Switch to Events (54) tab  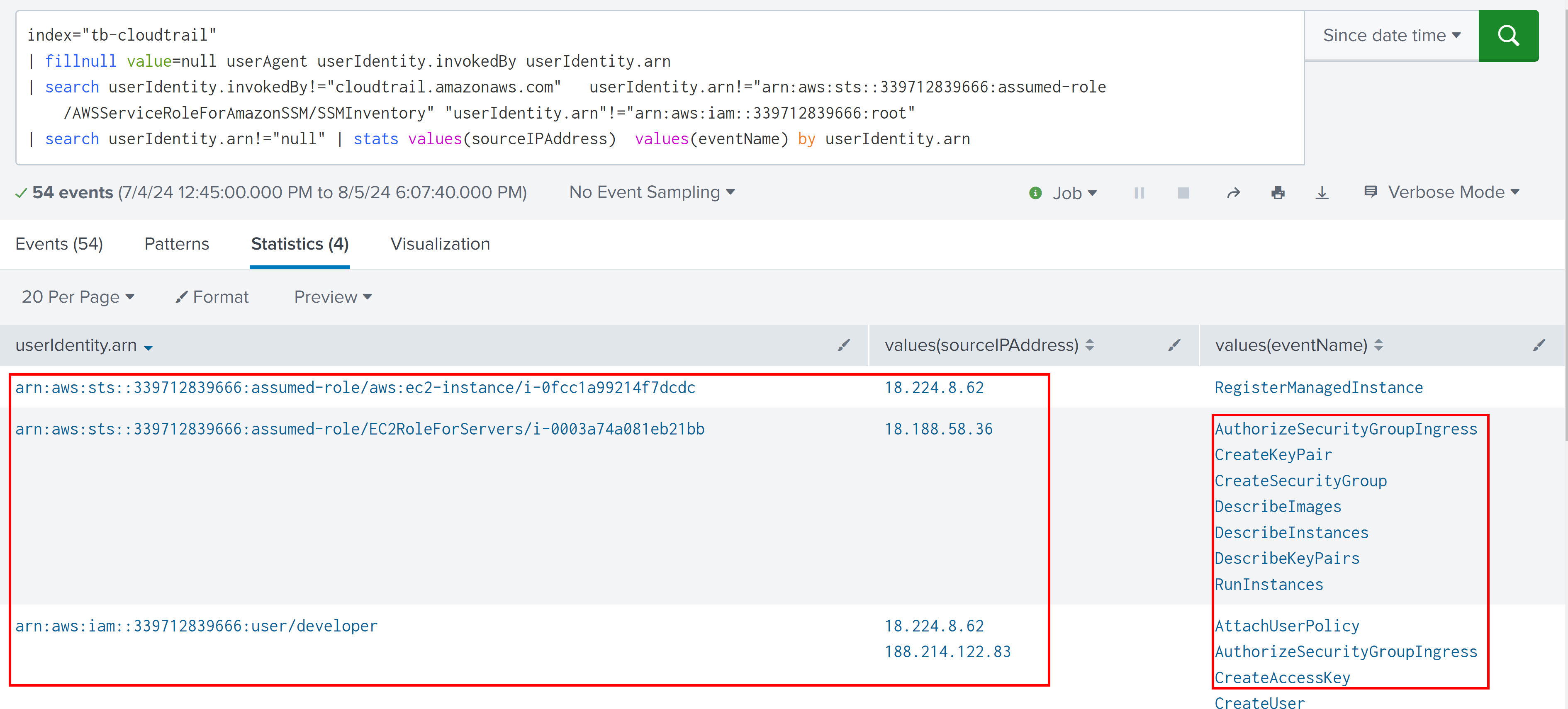[59, 244]
